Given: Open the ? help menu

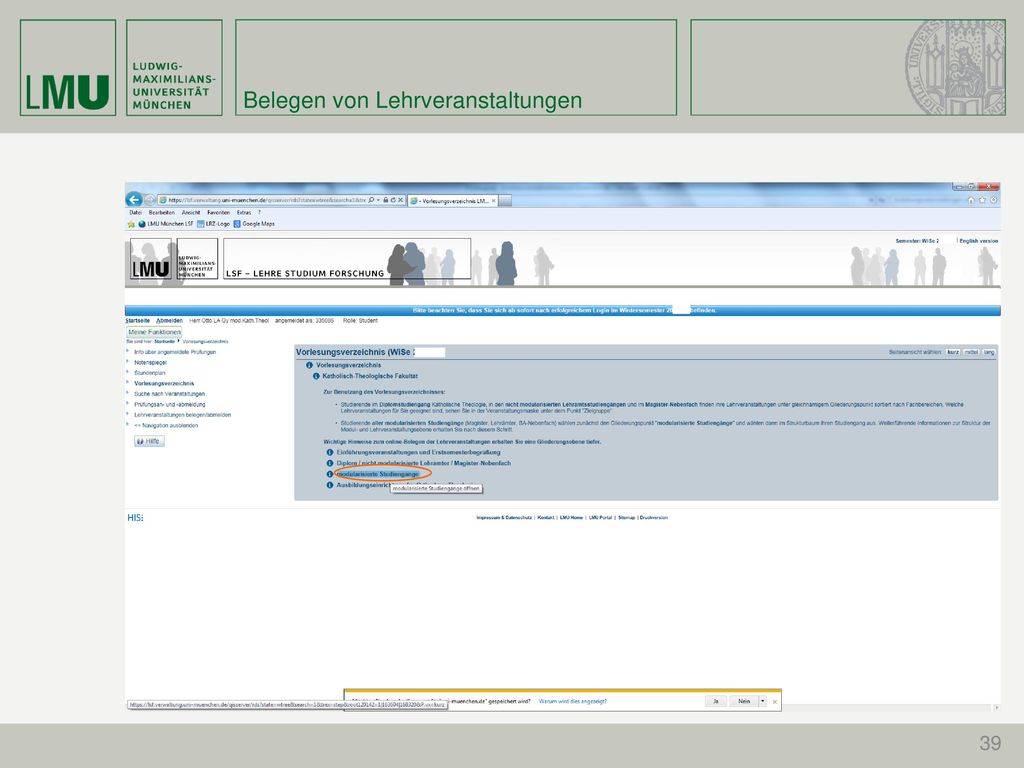Looking at the screenshot, I should pos(259,212).
